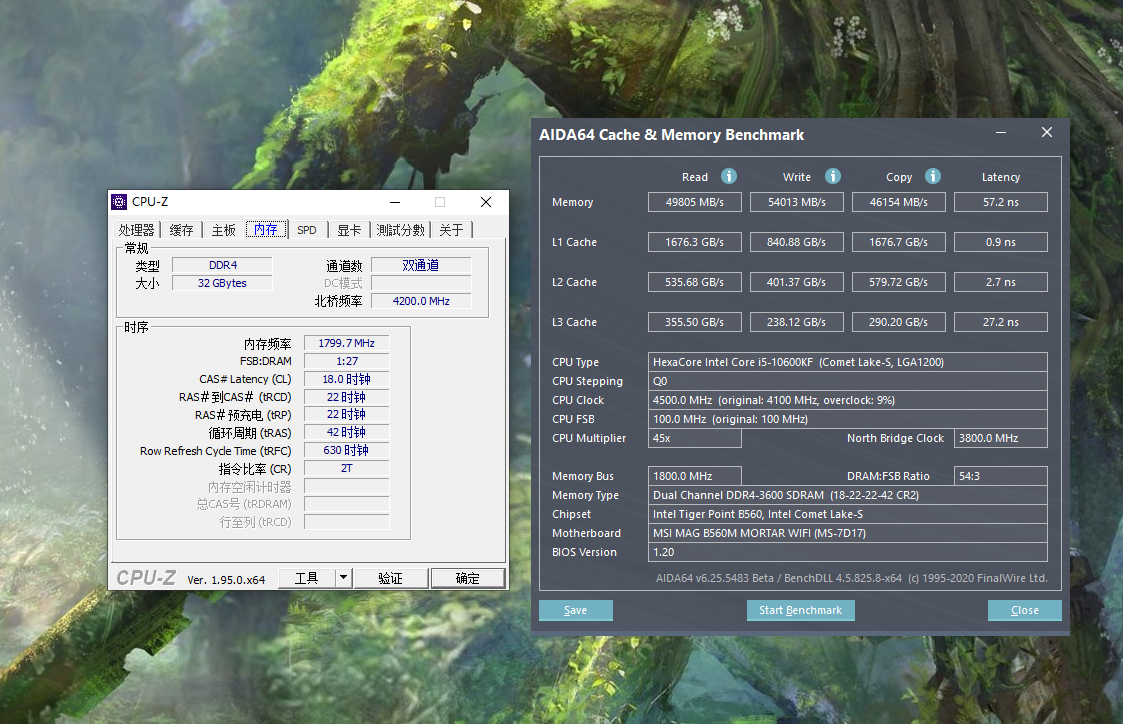This screenshot has width=1123, height=724.
Task: Click the L3 Cache Write value 238.12 GB/s
Action: 796,322
